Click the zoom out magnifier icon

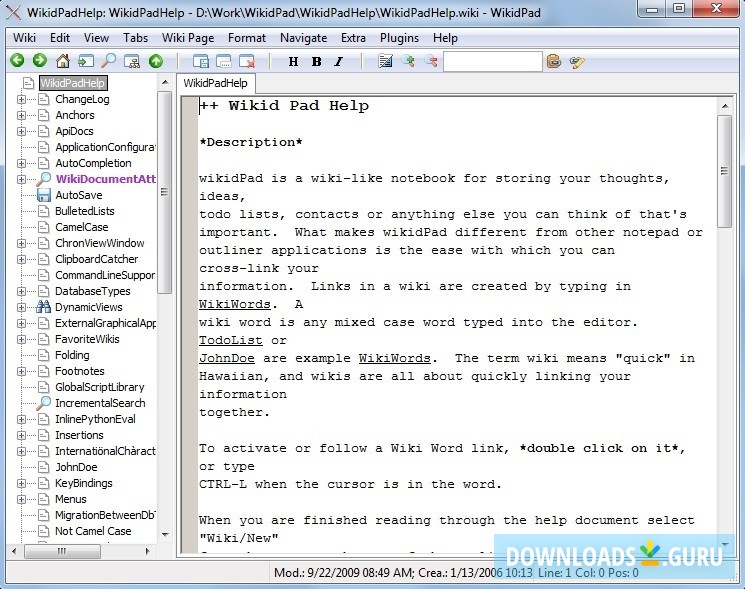pos(431,61)
